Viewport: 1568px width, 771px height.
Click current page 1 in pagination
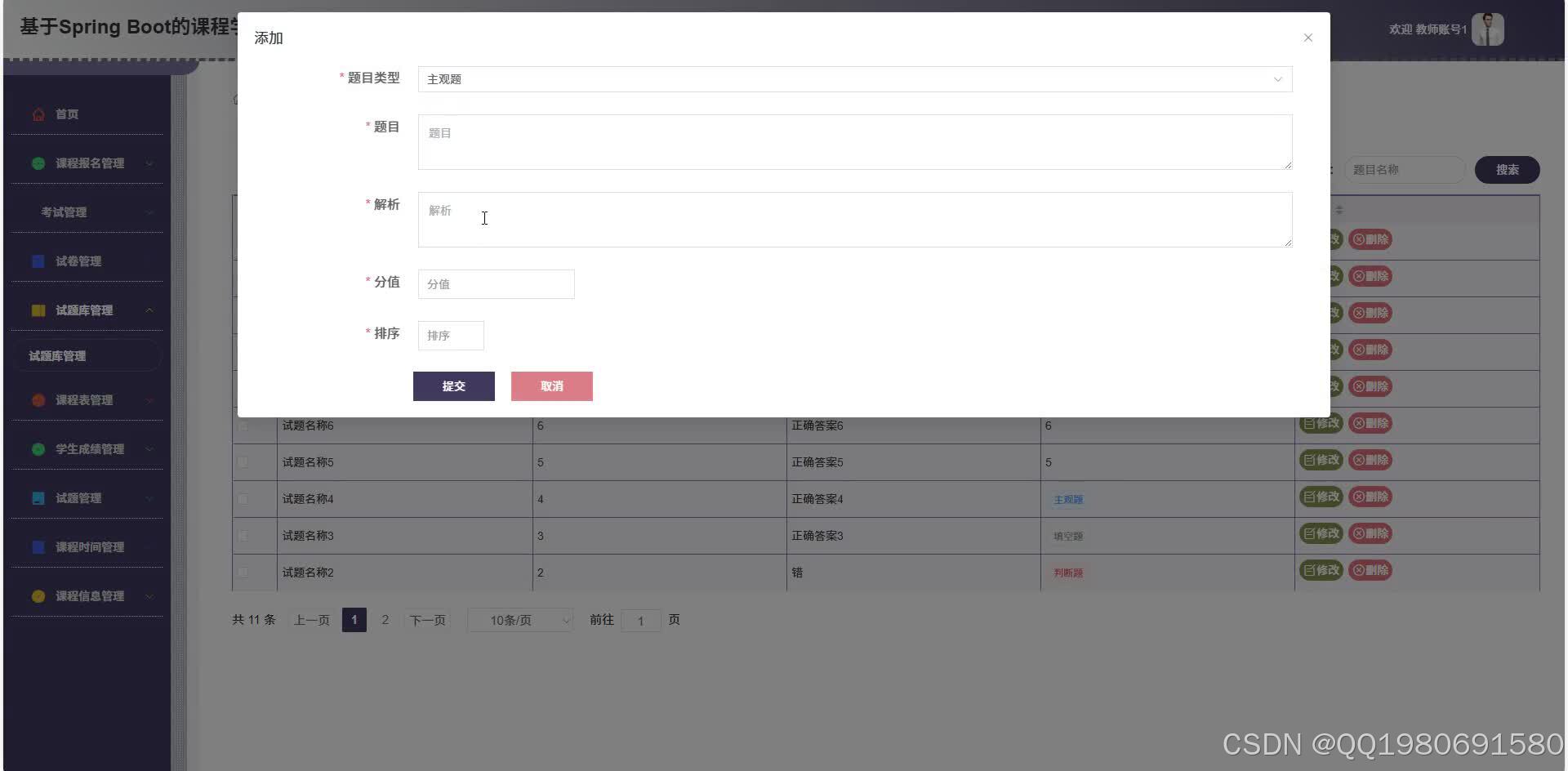click(x=354, y=620)
